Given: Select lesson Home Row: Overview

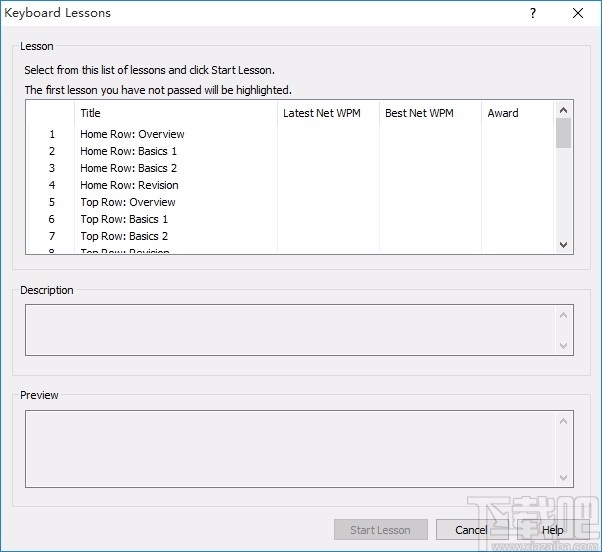Looking at the screenshot, I should [132, 134].
